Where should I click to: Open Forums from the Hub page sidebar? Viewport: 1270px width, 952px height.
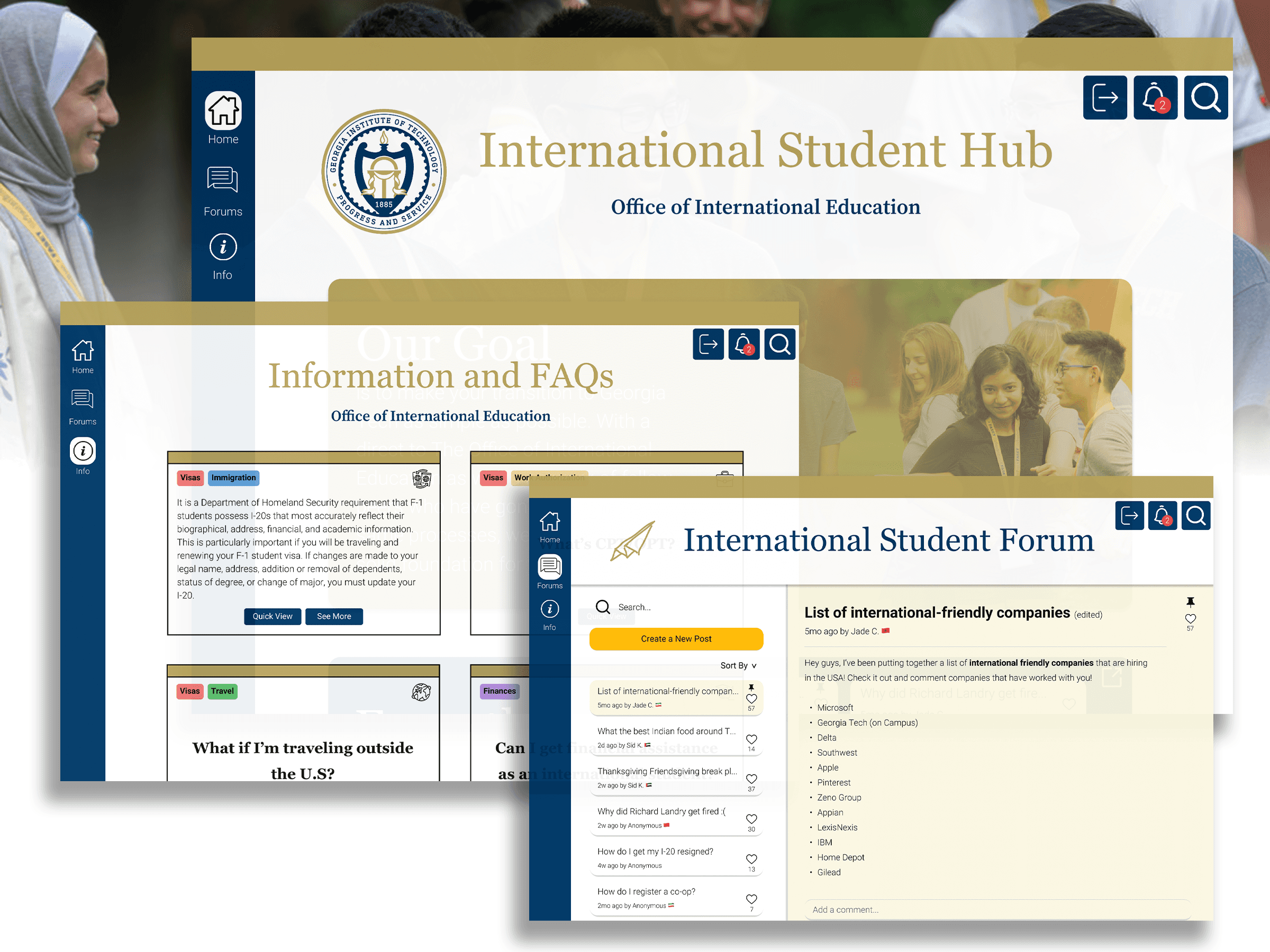pos(223,180)
